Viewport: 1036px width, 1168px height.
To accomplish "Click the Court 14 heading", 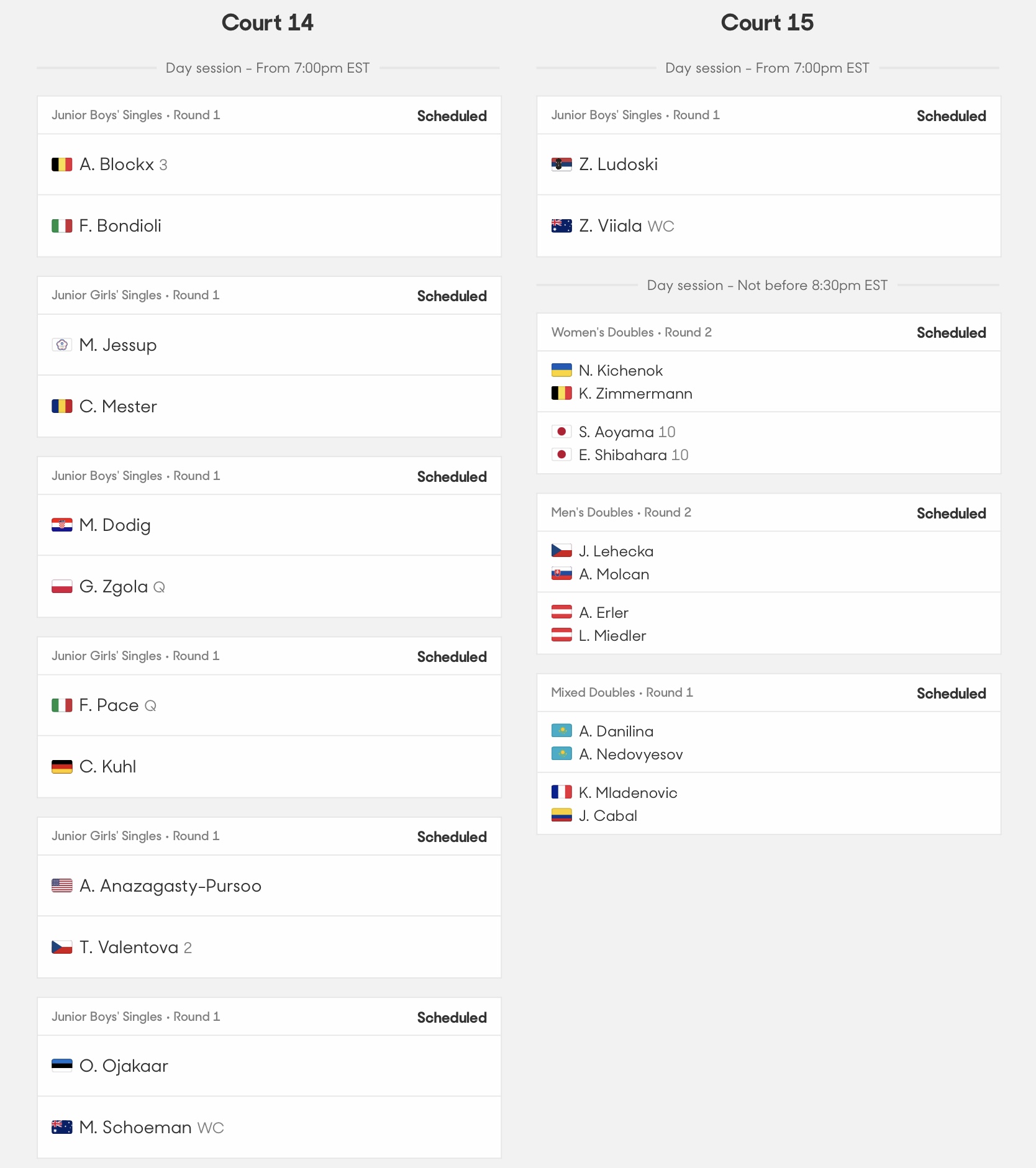I will point(268,23).
